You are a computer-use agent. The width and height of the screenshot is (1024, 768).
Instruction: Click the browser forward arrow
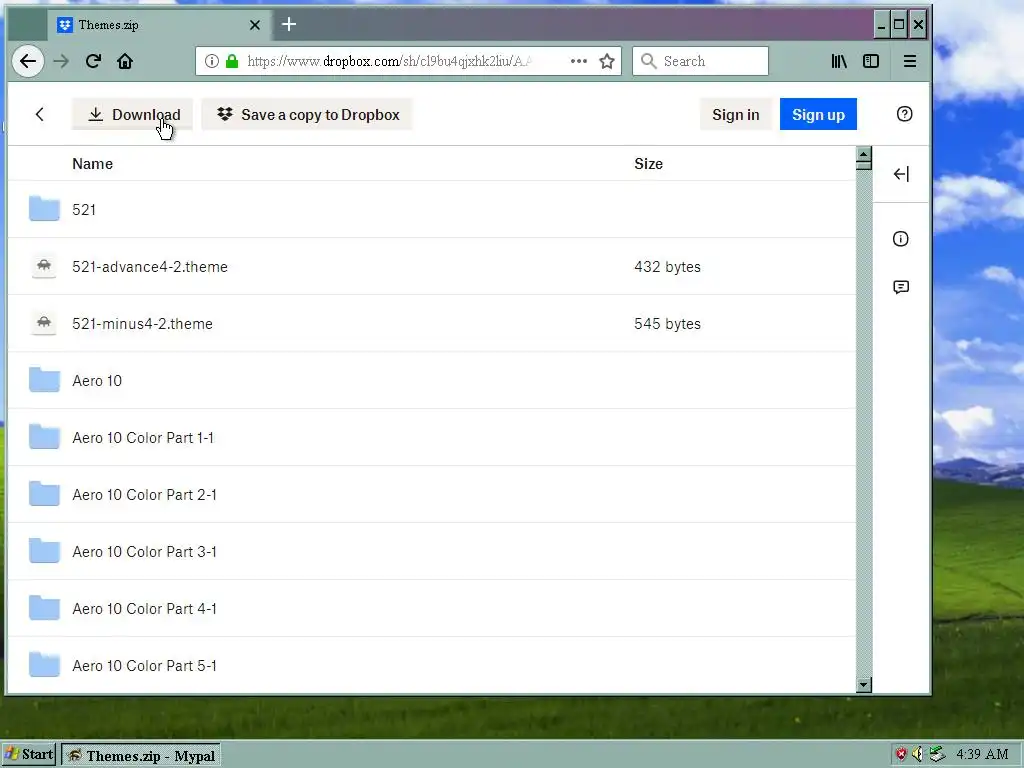[61, 61]
